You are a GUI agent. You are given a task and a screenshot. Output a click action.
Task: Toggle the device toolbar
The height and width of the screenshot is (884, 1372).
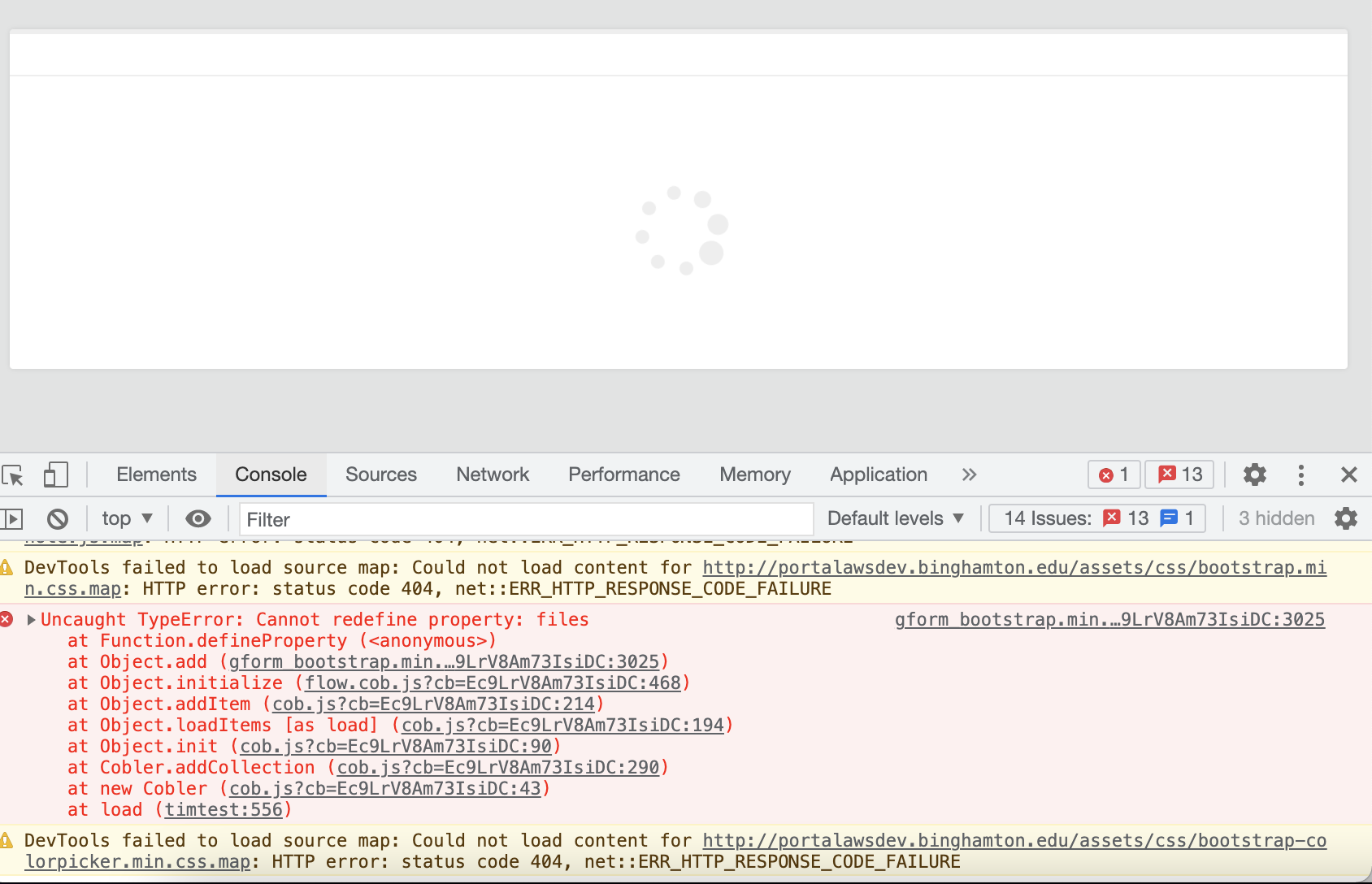tap(55, 474)
